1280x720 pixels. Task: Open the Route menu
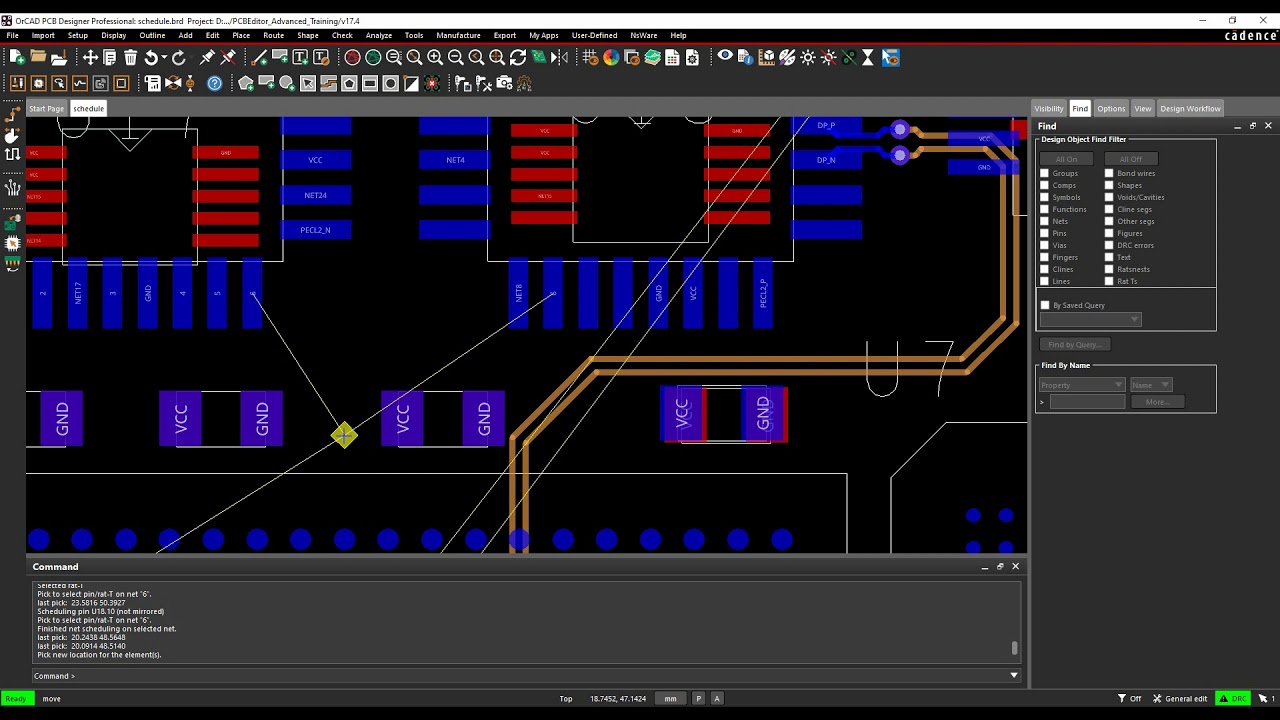pos(273,35)
